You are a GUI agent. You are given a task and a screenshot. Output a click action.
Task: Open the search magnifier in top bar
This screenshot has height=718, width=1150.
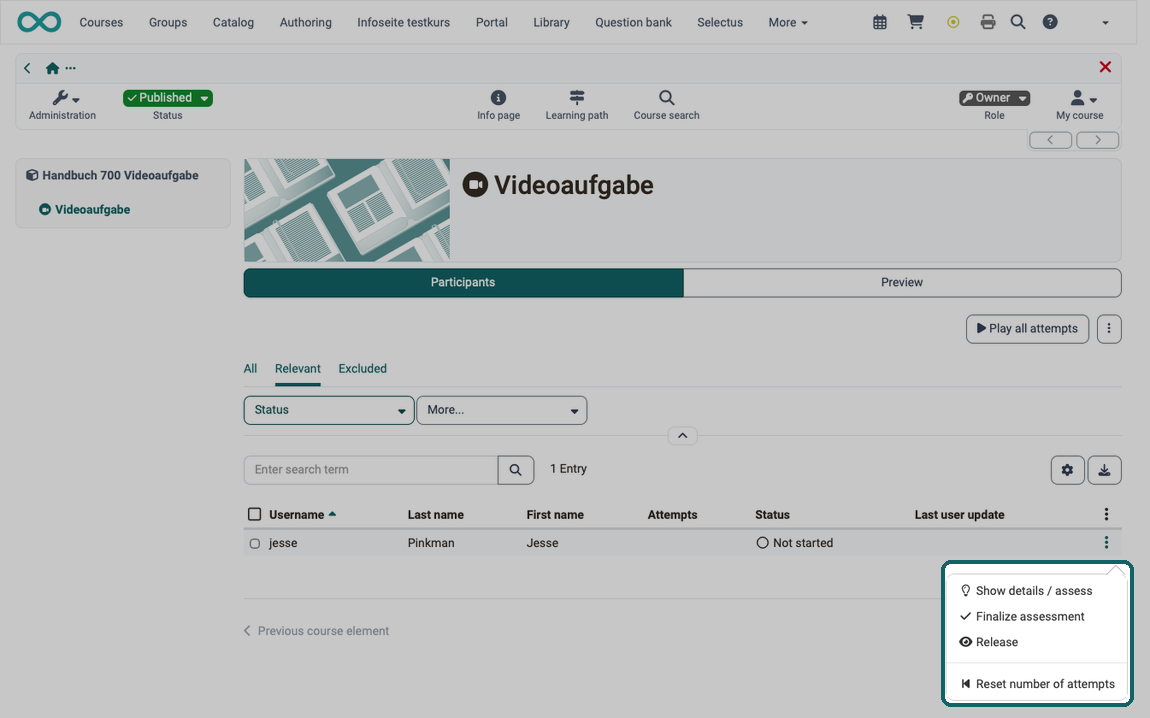1018,22
